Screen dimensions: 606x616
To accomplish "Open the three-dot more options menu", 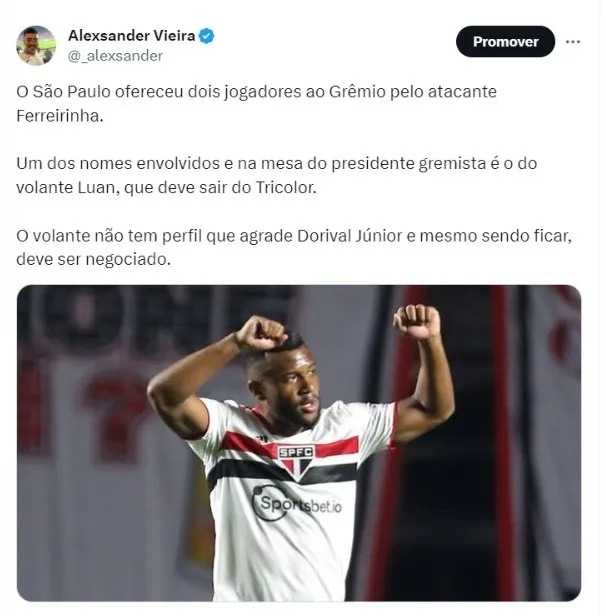I will tap(573, 42).
